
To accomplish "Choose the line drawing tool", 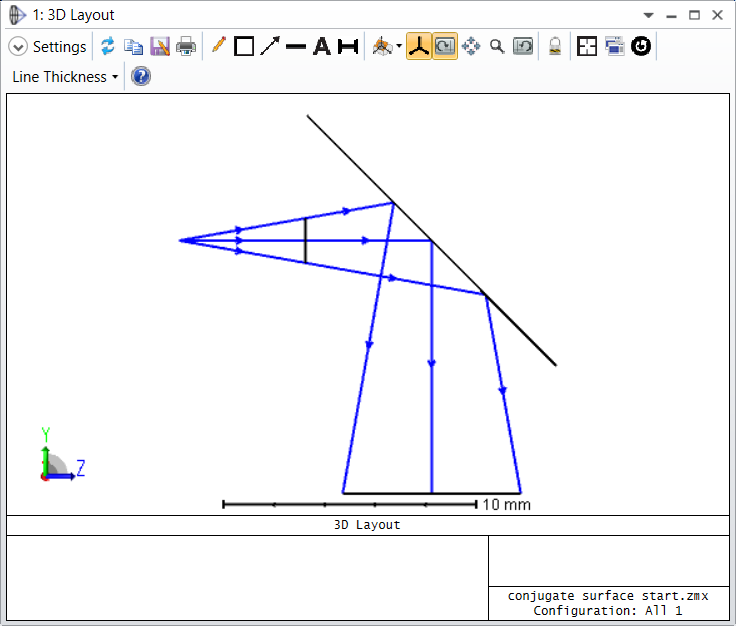I will (296, 46).
